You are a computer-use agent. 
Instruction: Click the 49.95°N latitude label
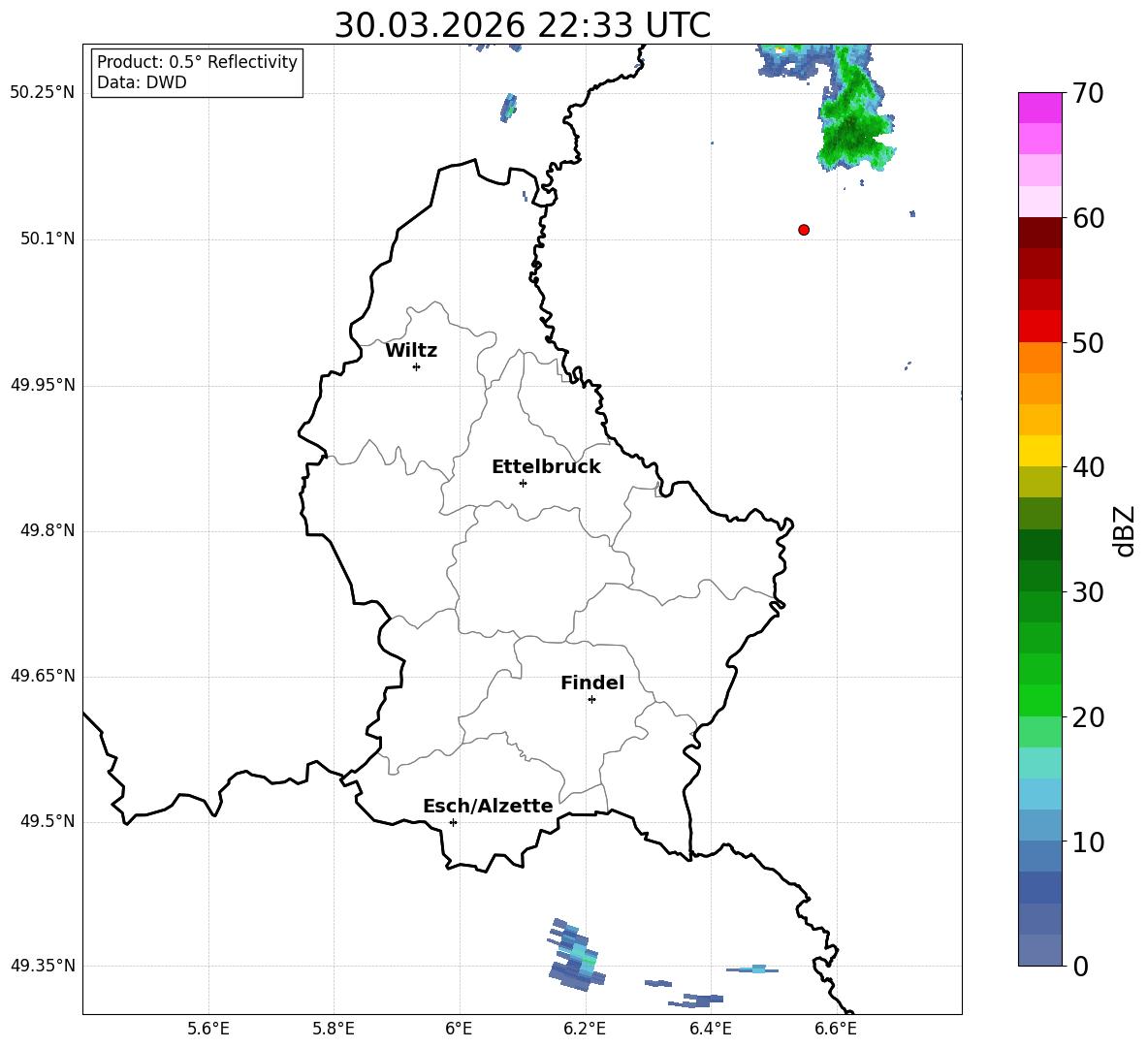(43, 385)
